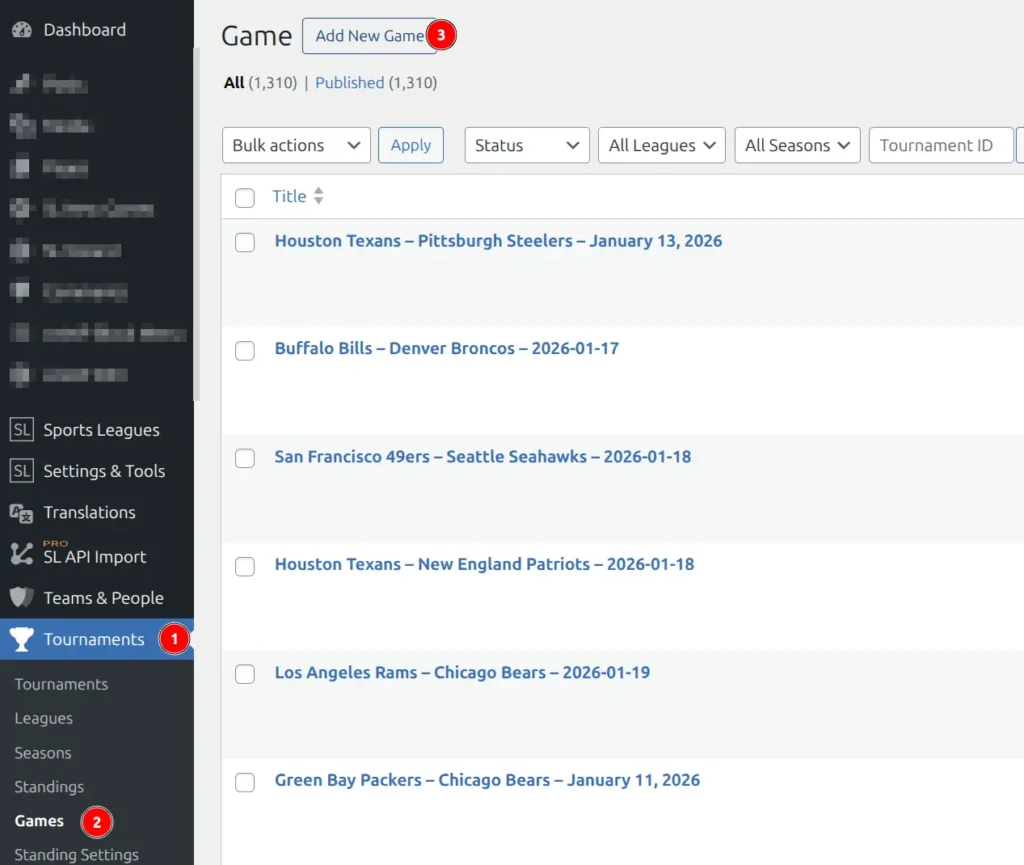Click the Tournaments trophy icon
This screenshot has height=865, width=1024.
22,639
